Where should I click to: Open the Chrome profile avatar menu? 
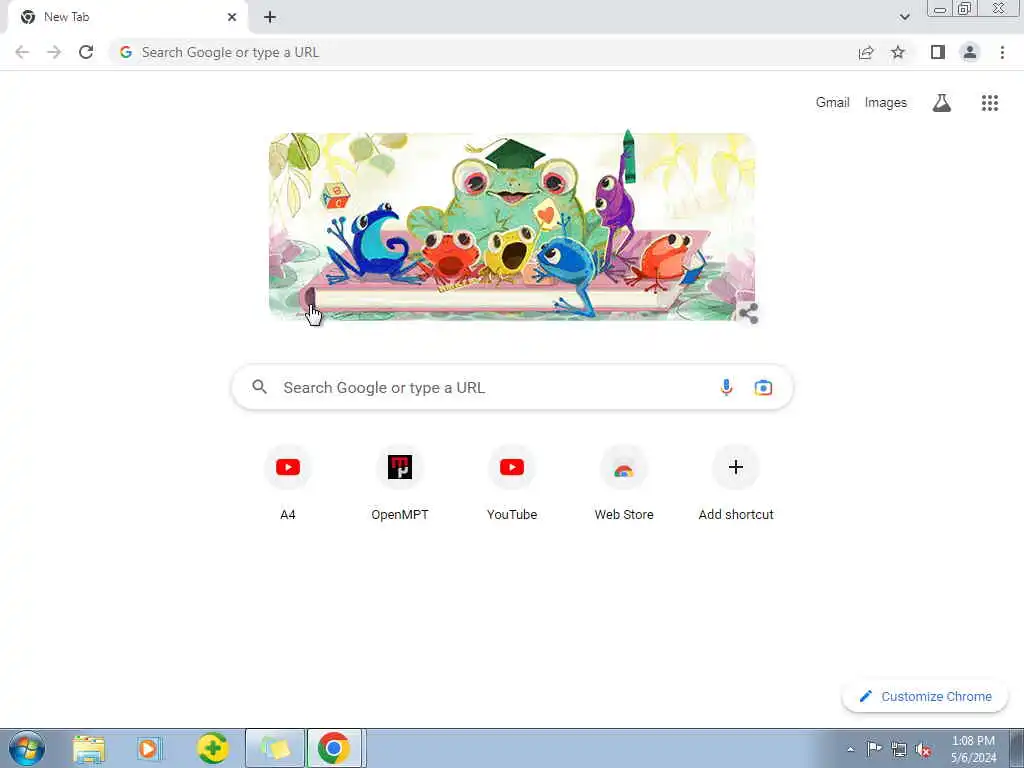tap(970, 52)
